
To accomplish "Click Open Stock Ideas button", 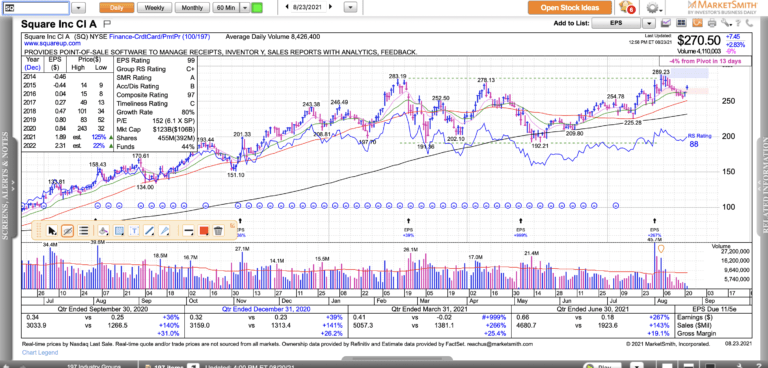I will 570,7.
